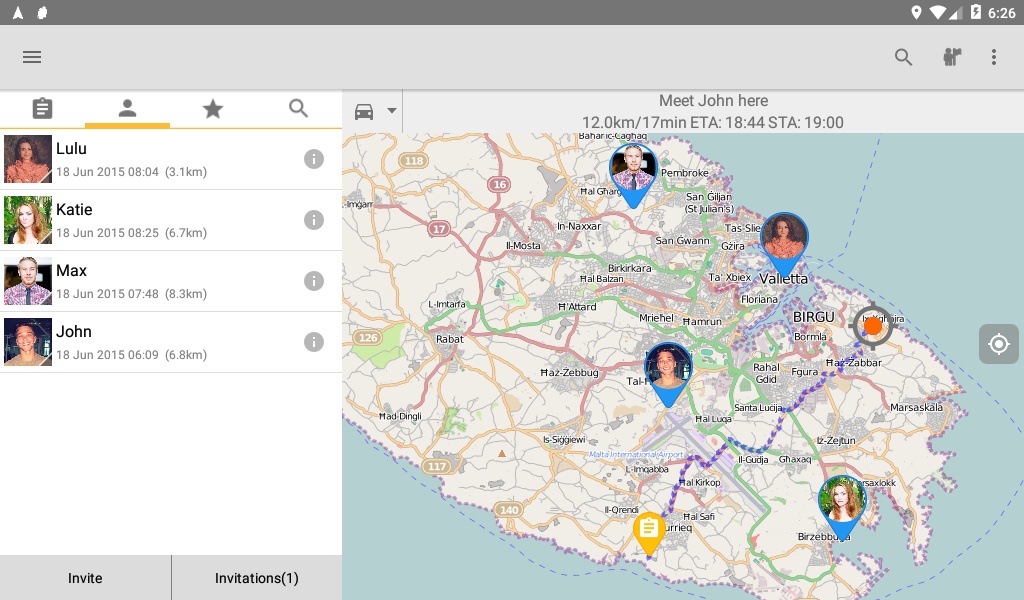
Task: Switch to the clipboard tasks tab
Action: (x=42, y=108)
